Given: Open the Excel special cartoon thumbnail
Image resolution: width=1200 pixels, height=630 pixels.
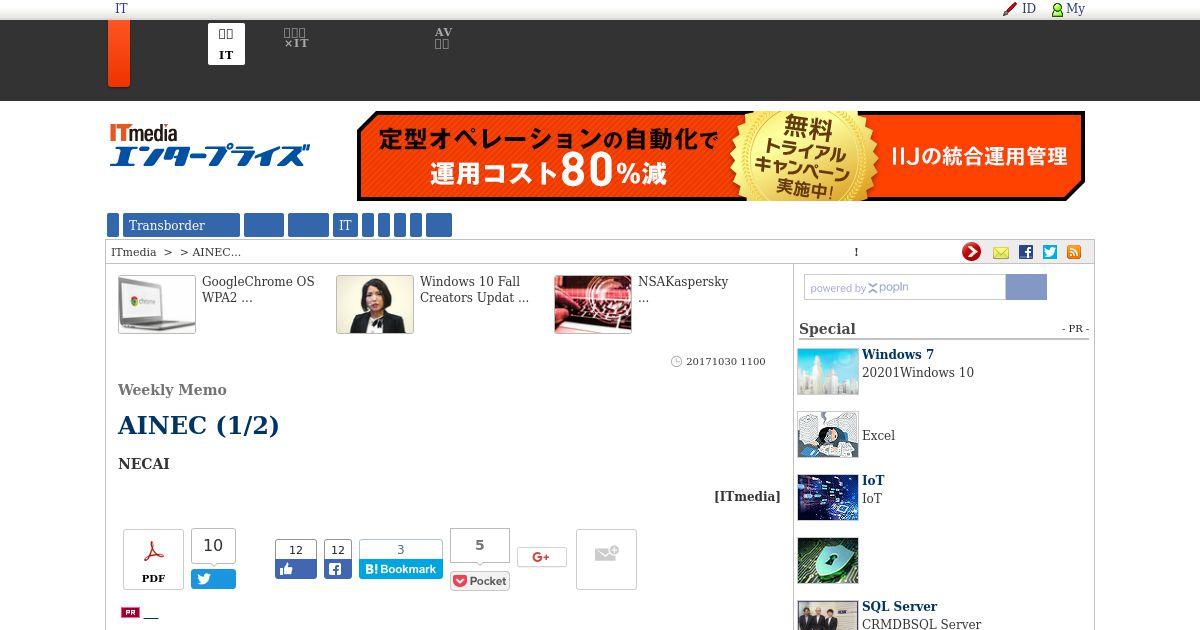Looking at the screenshot, I should (828, 434).
